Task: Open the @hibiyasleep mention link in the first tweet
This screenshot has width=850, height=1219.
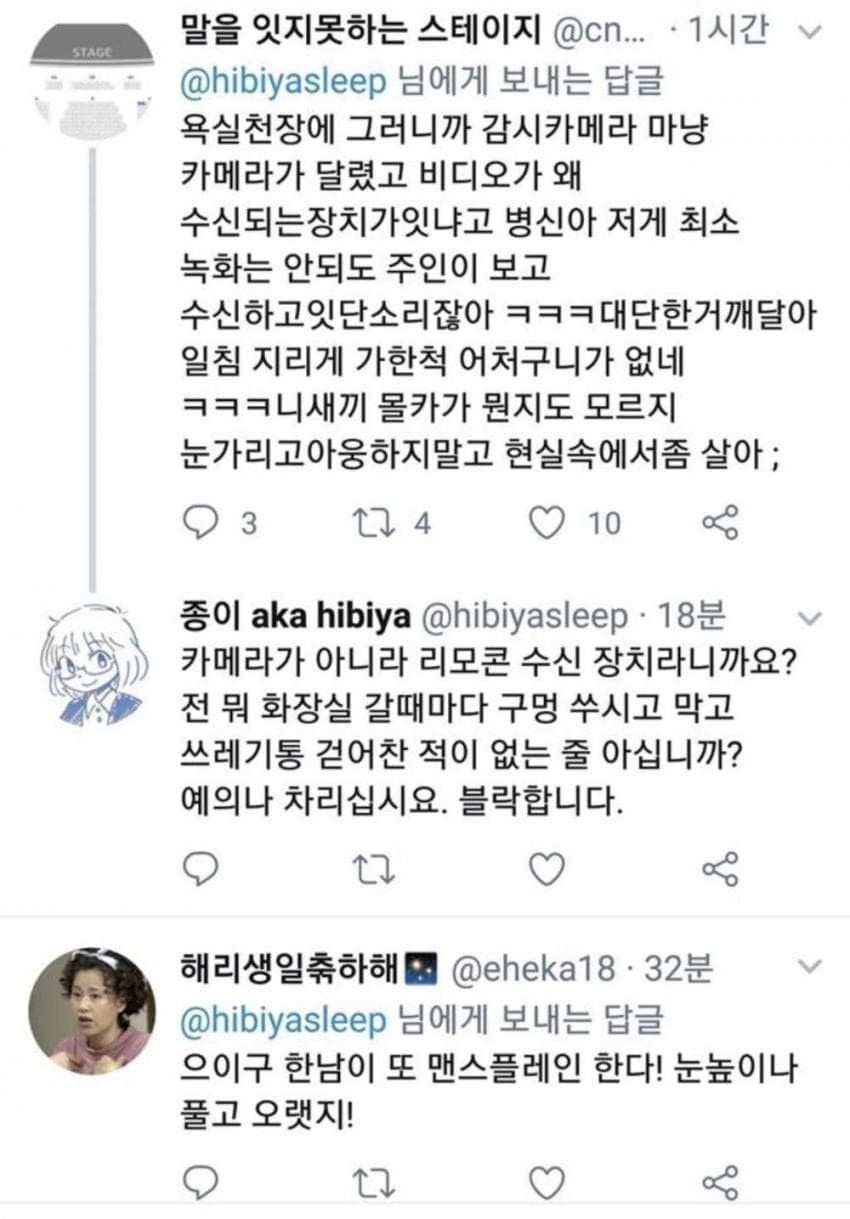Action: coord(282,82)
